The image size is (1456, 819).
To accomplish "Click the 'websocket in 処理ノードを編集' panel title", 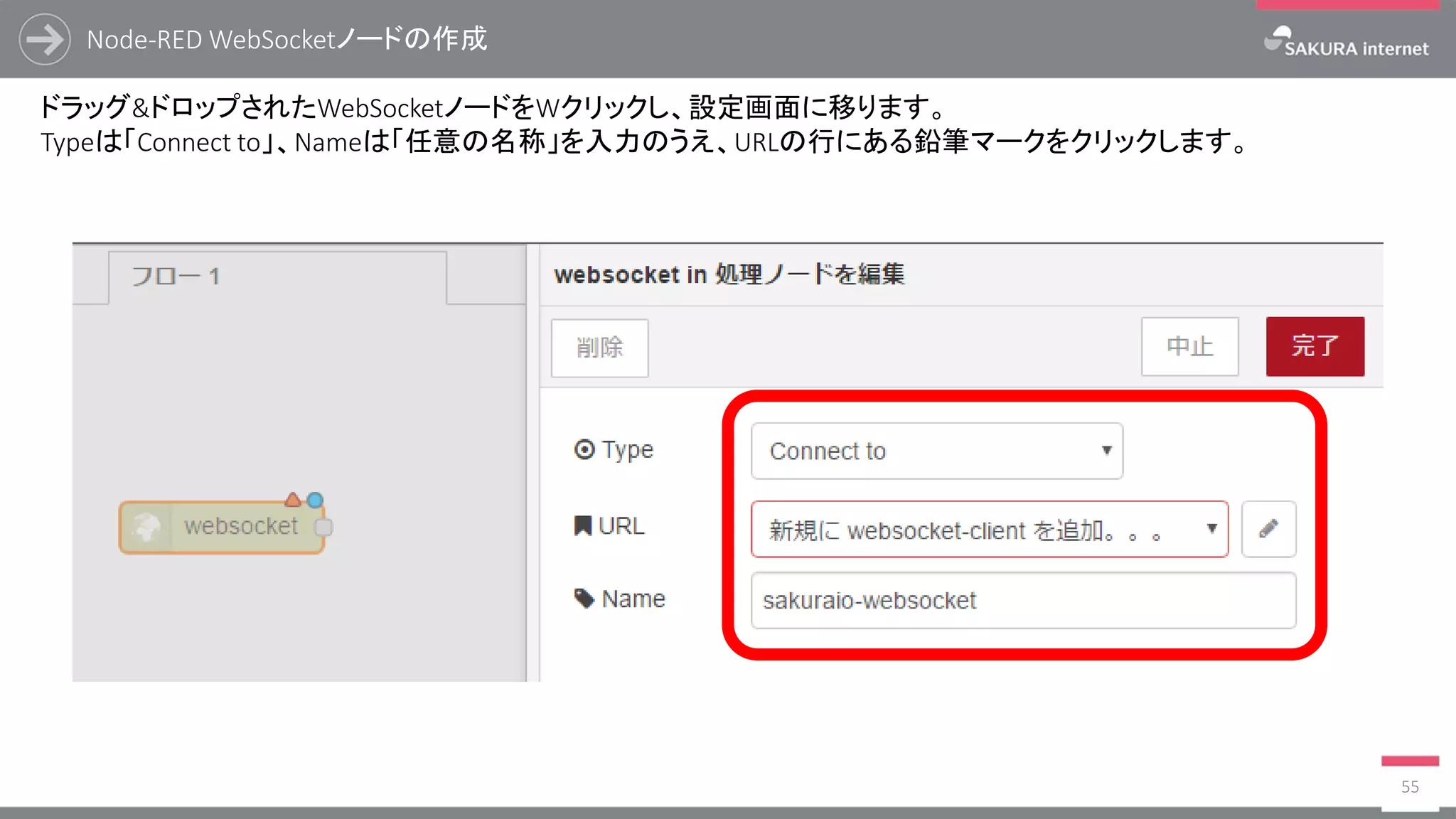I will pyautogui.click(x=729, y=274).
